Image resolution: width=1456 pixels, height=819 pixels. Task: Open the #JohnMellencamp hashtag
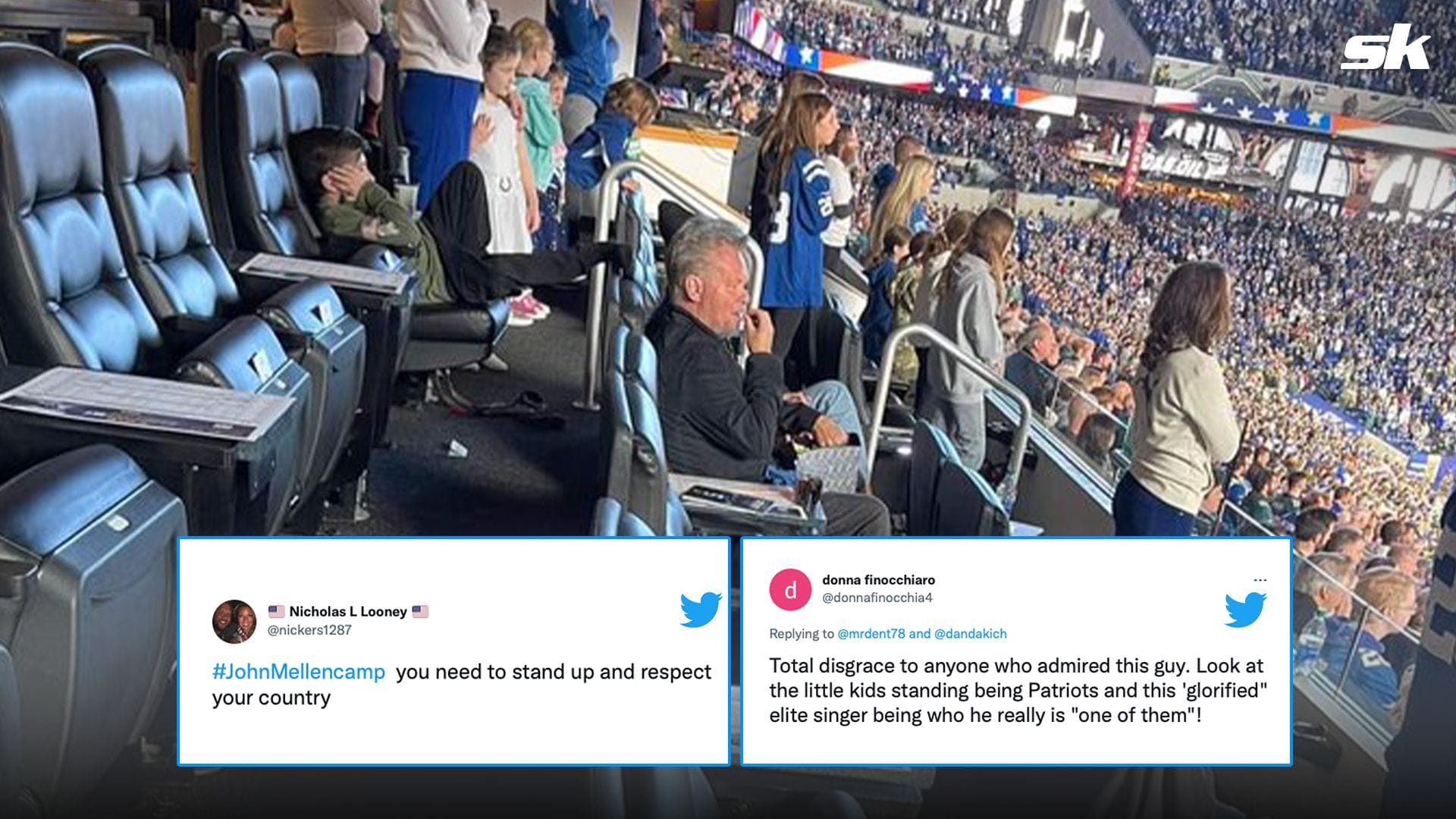[299, 672]
